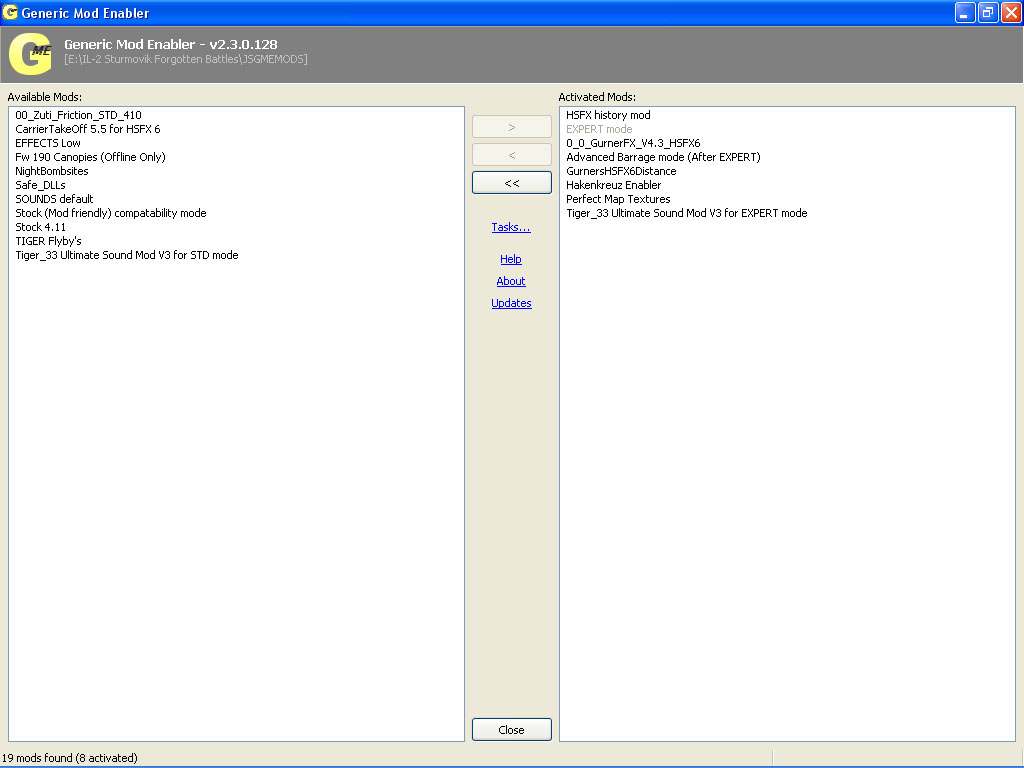
Task: Select NightBombsites mod
Action: [52, 171]
